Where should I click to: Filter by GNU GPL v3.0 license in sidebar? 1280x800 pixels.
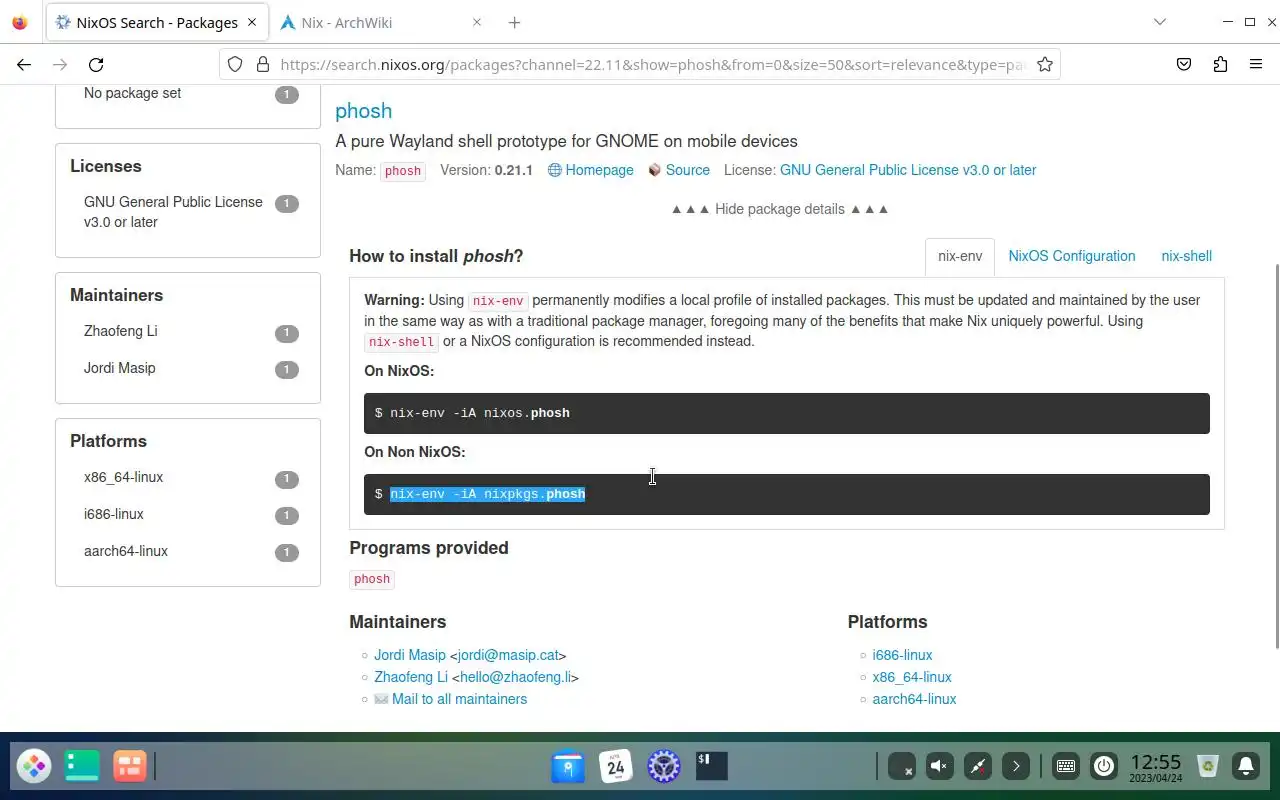(188, 212)
